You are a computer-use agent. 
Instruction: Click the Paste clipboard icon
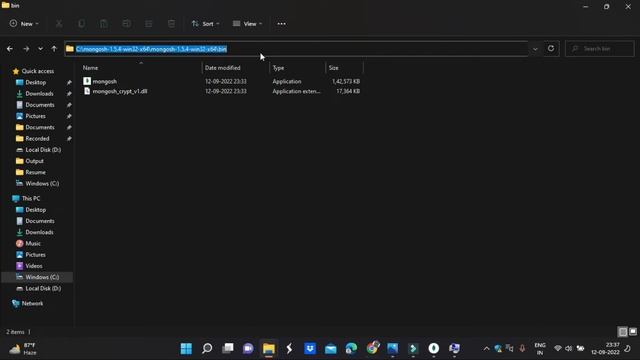[x=104, y=24]
